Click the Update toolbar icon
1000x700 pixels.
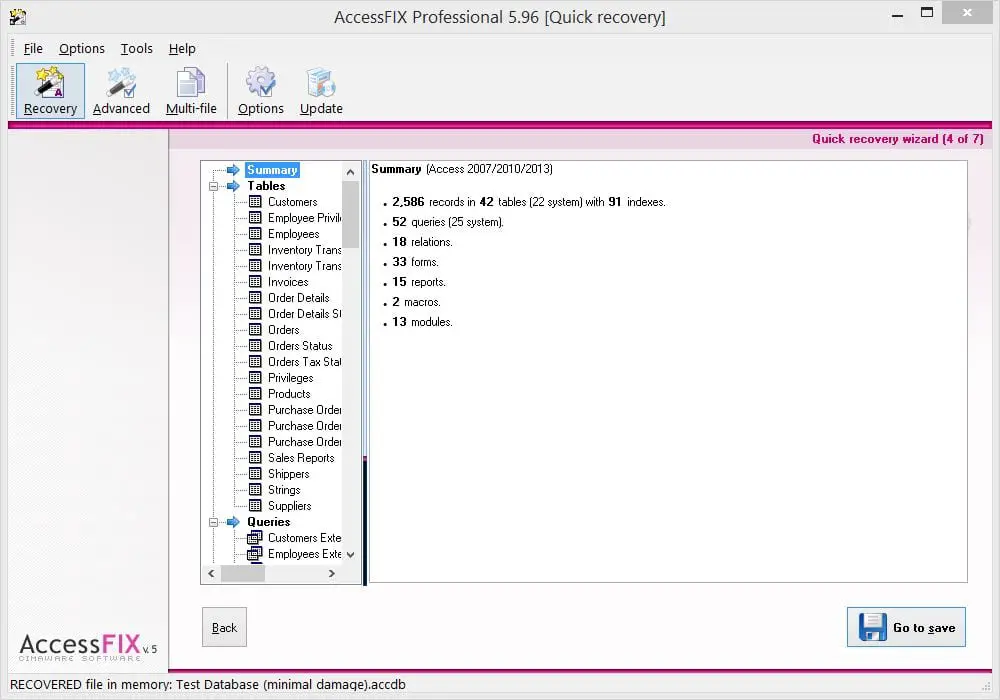pyautogui.click(x=321, y=91)
